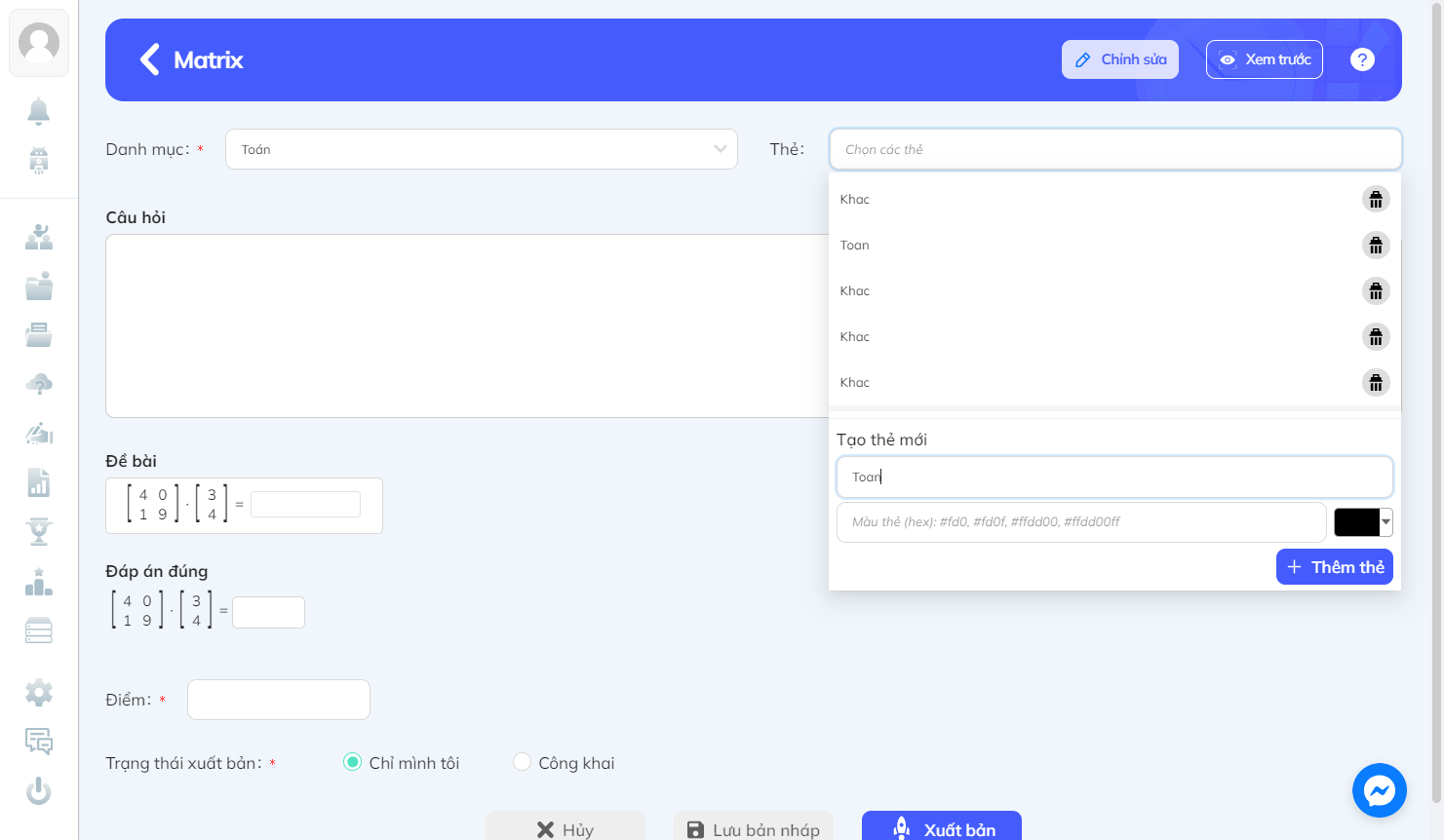Open the handwriting pen icon in sidebar

pyautogui.click(x=39, y=433)
